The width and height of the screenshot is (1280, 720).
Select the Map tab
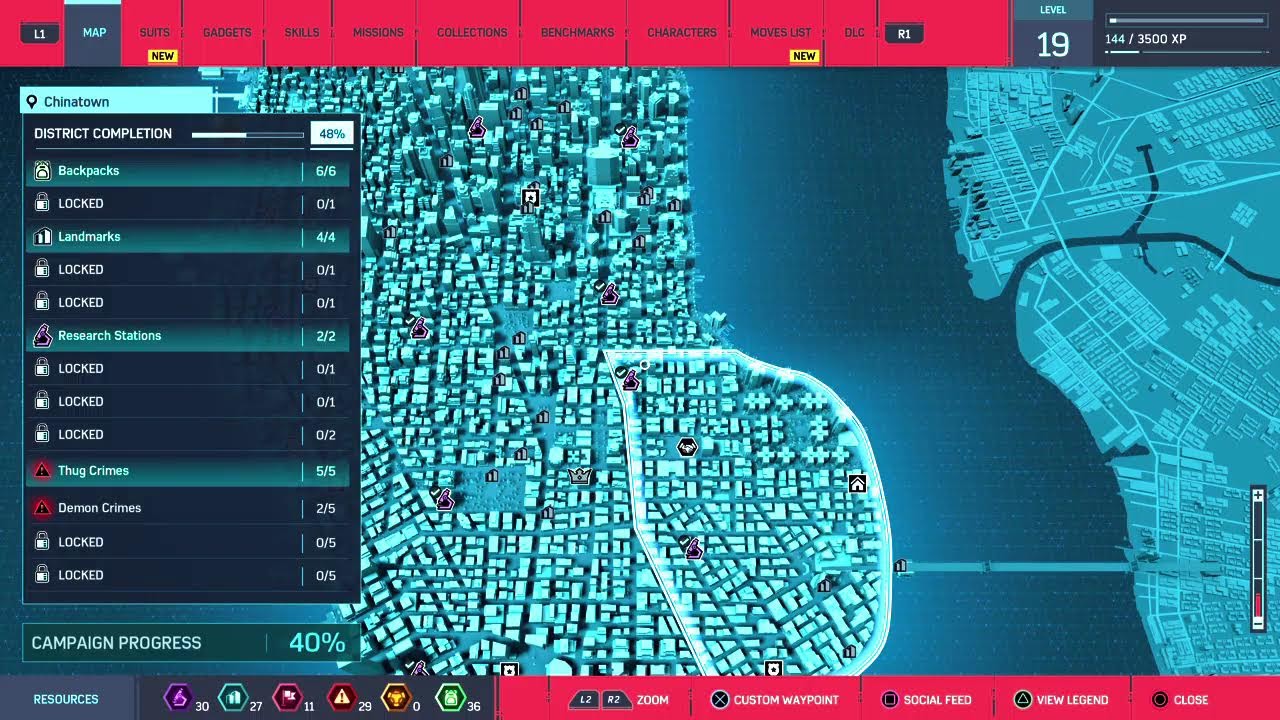94,33
